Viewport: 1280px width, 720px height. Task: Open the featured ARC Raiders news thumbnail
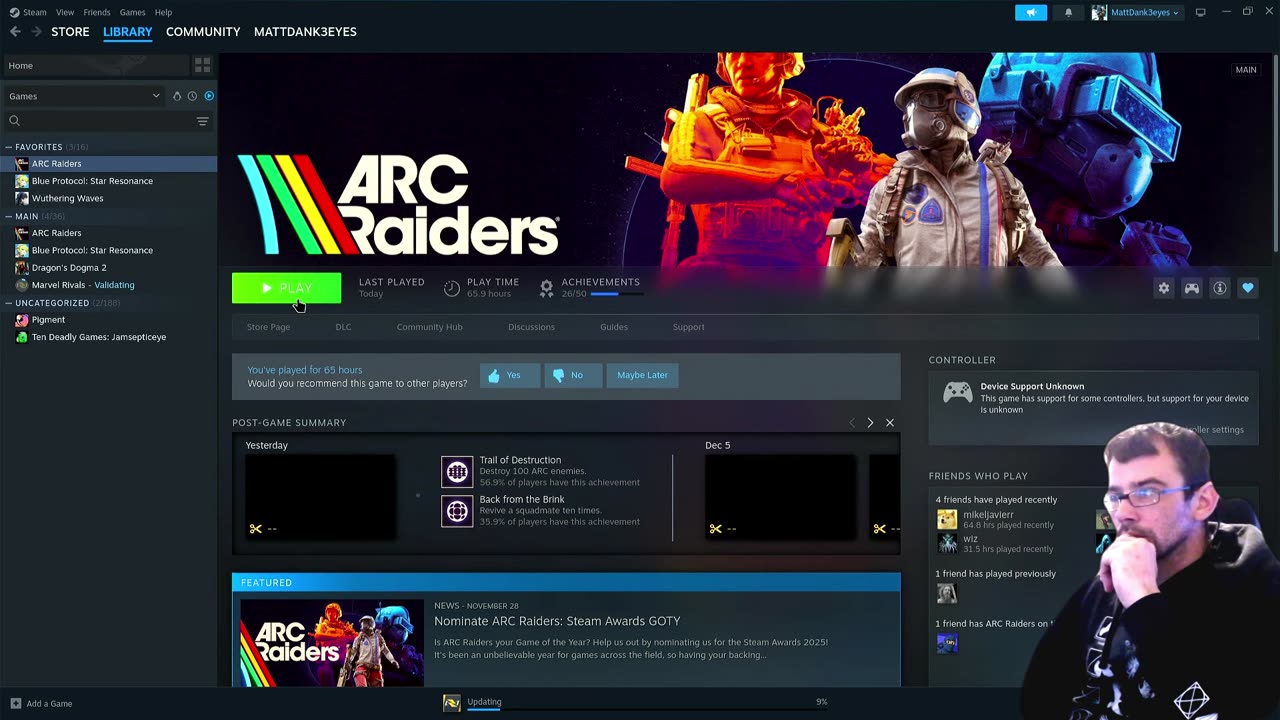coord(332,642)
